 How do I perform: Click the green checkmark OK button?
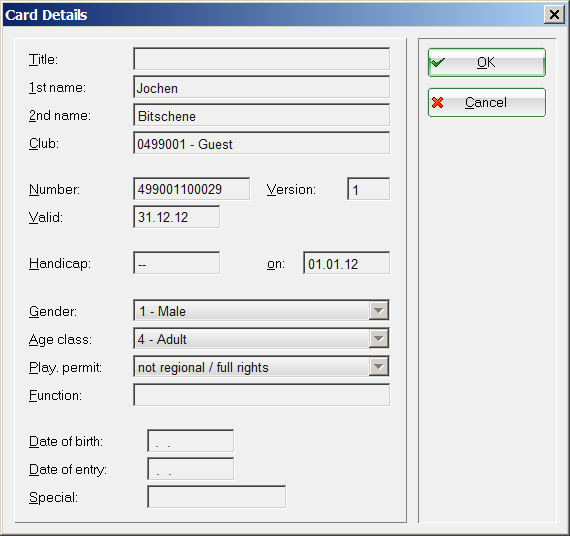tap(487, 62)
